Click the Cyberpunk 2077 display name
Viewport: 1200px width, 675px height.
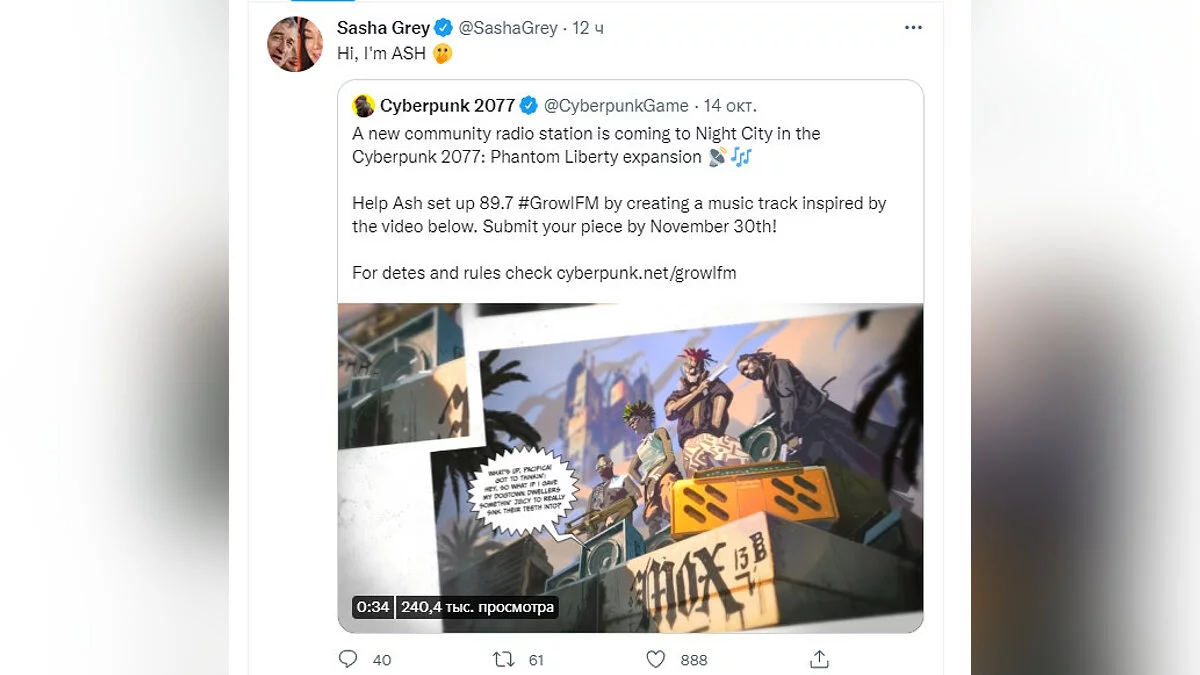pyautogui.click(x=447, y=106)
